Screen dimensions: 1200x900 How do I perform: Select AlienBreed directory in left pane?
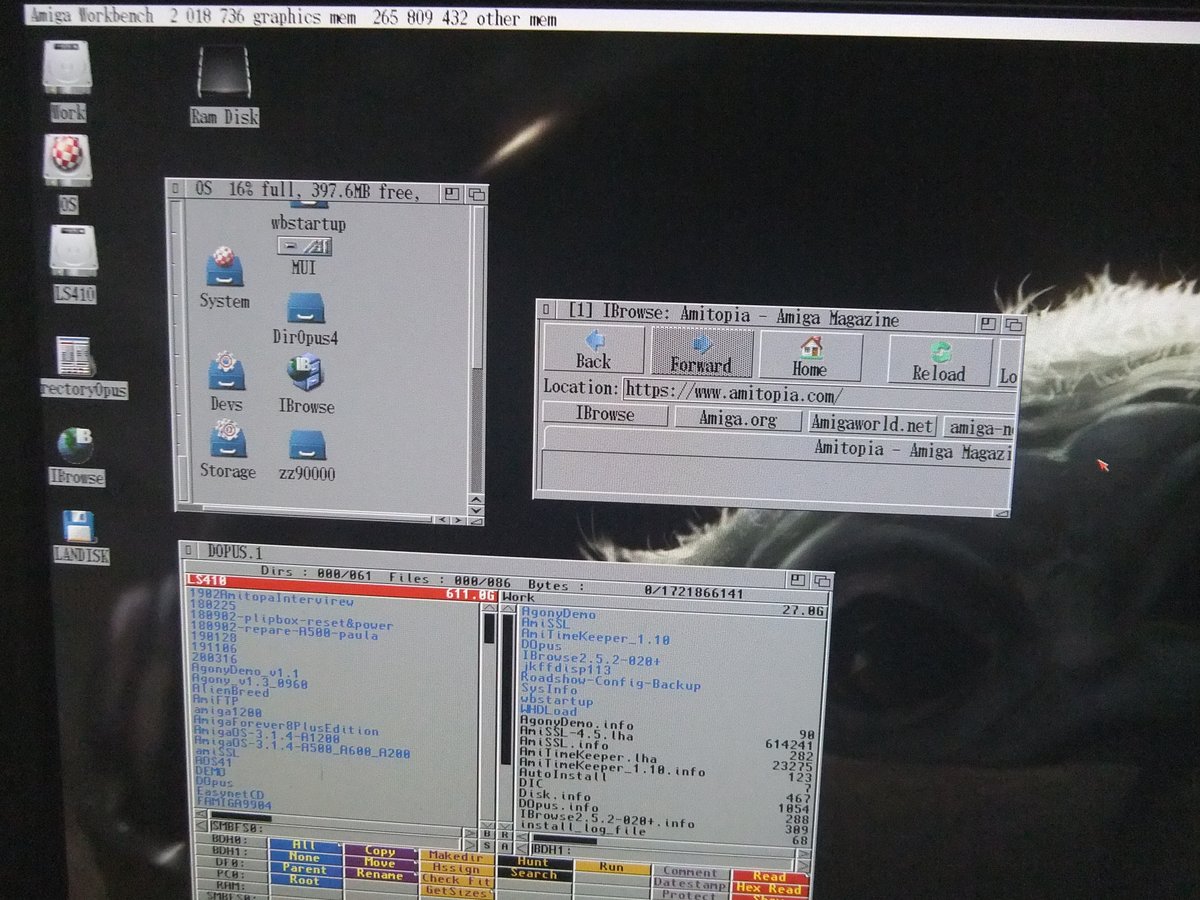coord(231,691)
